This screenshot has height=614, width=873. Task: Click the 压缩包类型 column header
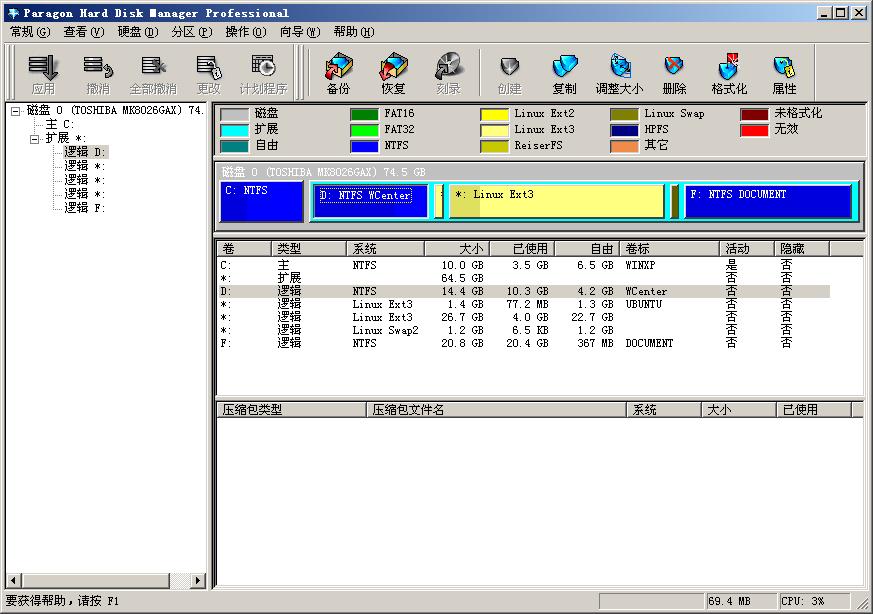pyautogui.click(x=292, y=410)
